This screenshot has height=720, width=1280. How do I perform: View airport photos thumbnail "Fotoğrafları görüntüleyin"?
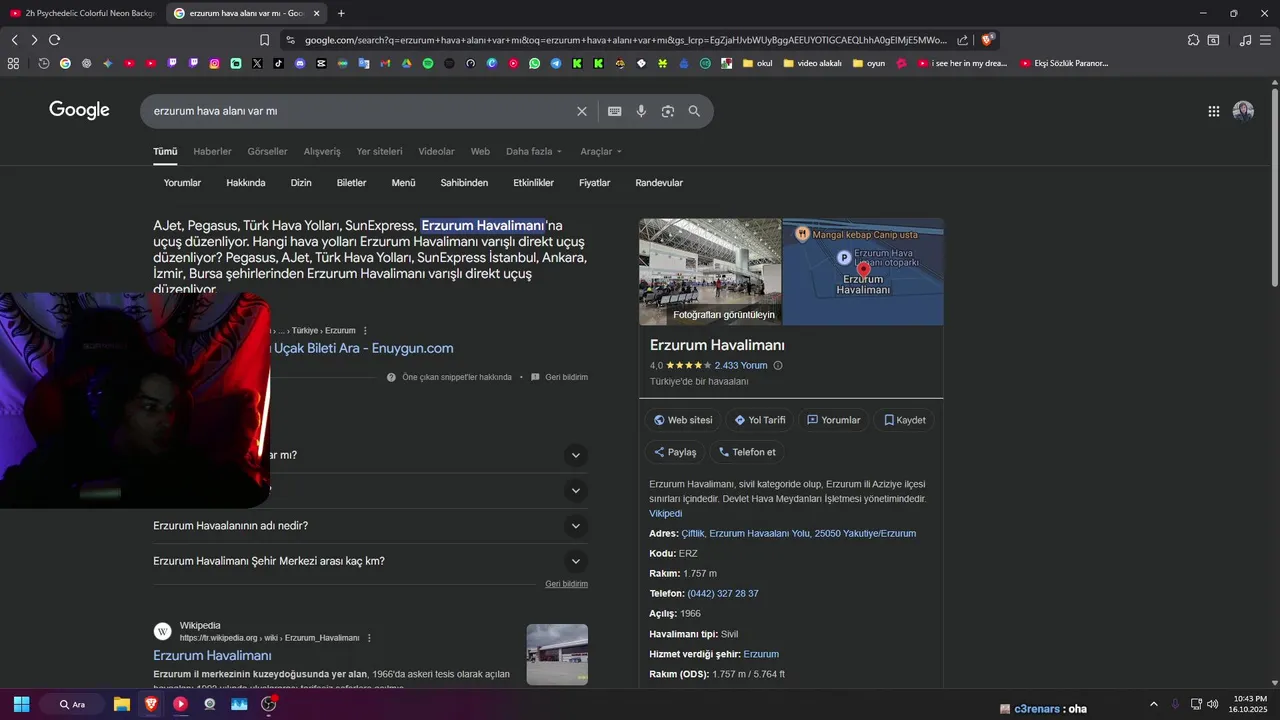(x=710, y=271)
